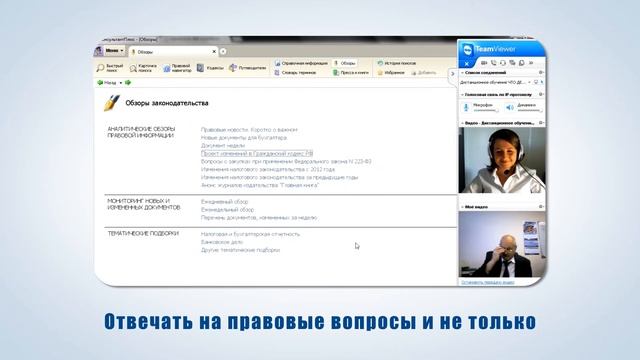Open Налоговая и бухгалтерская отчетность
The width and height of the screenshot is (640, 360).
pyautogui.click(x=250, y=234)
